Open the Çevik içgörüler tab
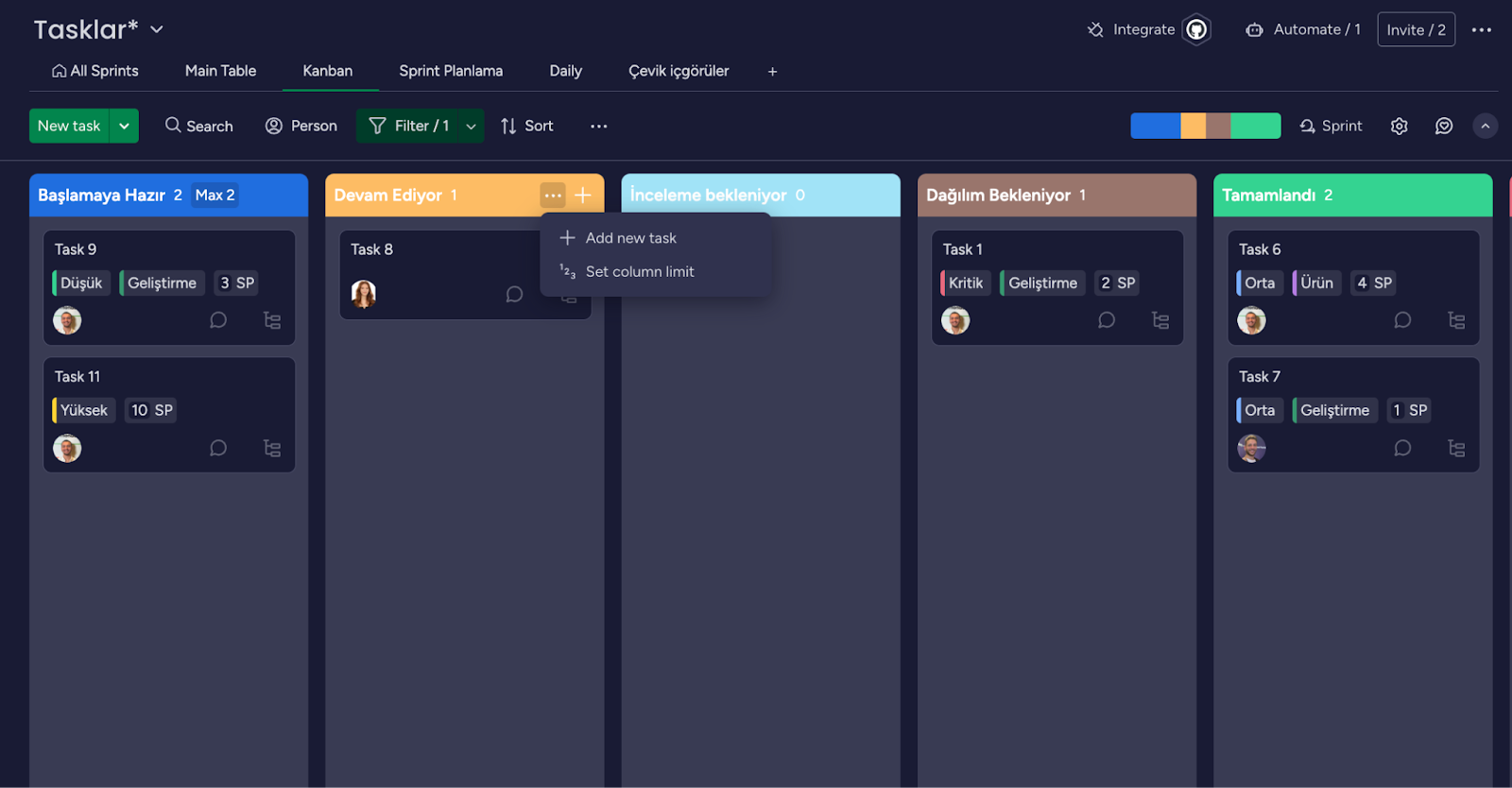This screenshot has height=788, width=1512. [679, 71]
